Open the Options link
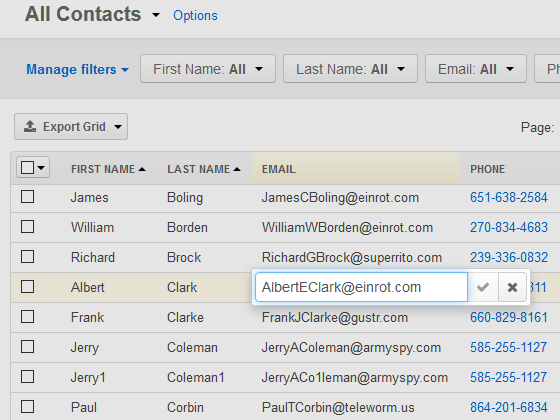 tap(195, 15)
